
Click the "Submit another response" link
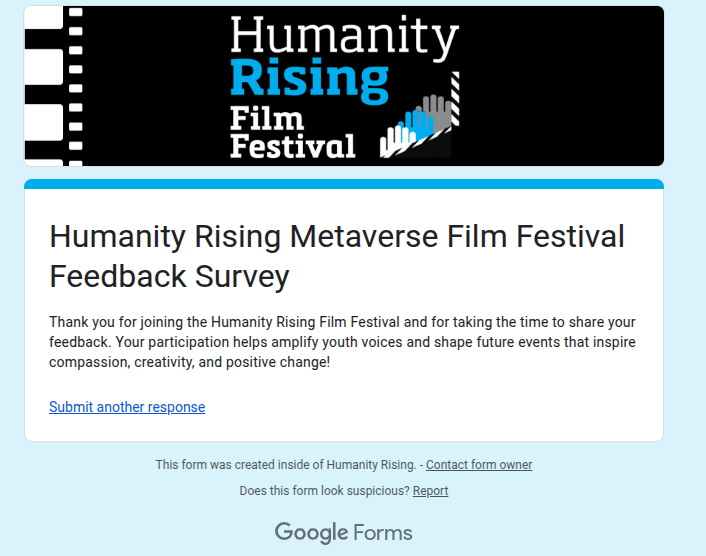(127, 407)
